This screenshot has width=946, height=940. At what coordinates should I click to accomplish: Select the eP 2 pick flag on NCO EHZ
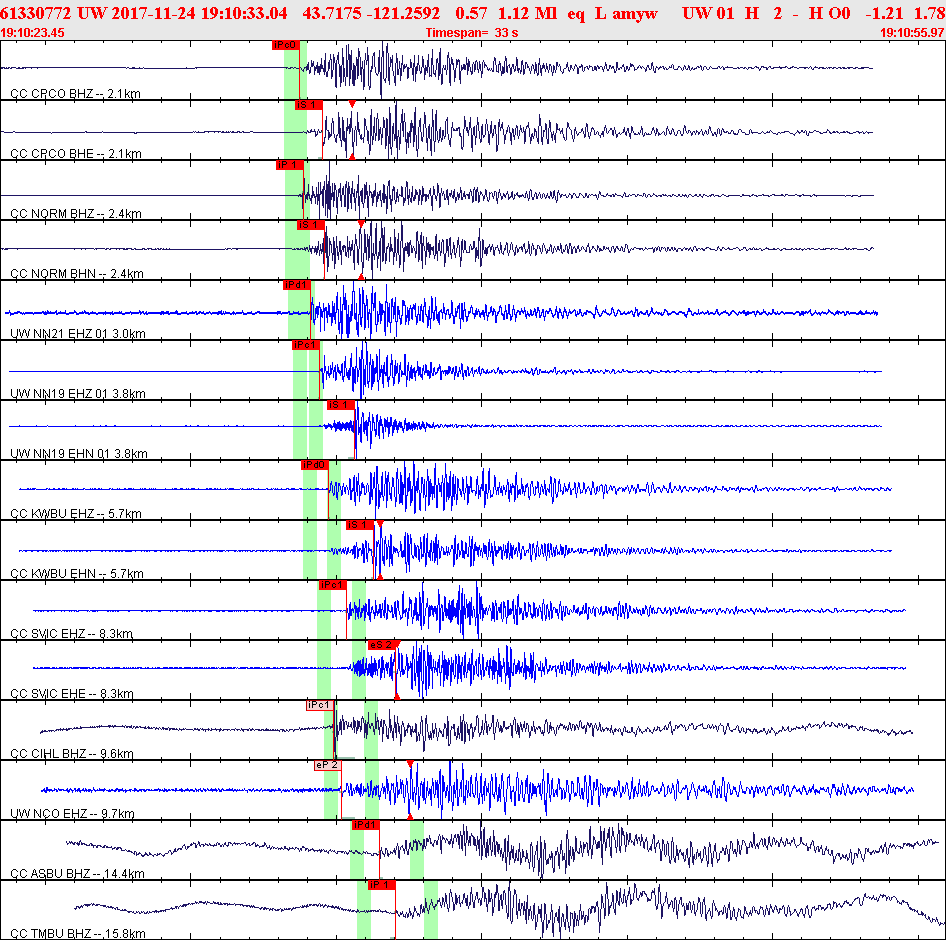tap(328, 765)
